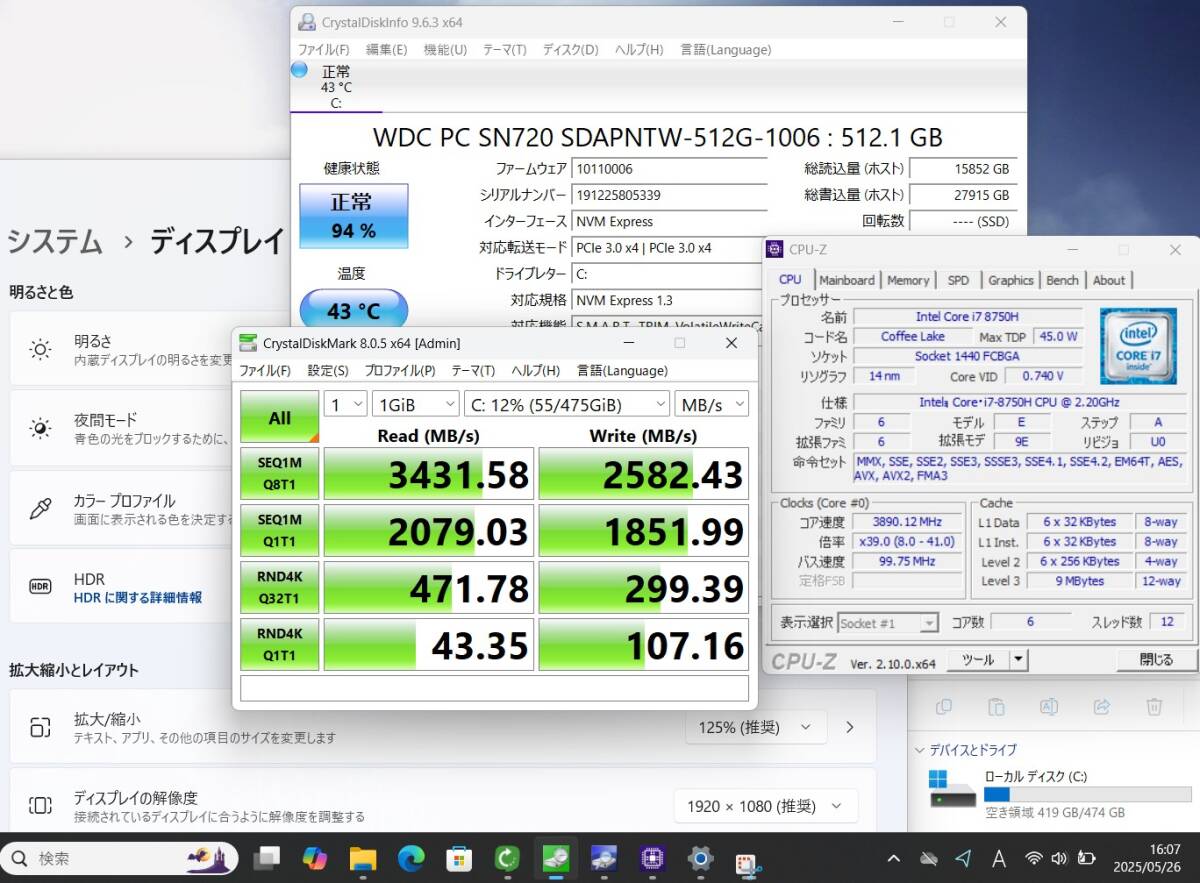Run the SEQ1M Q1T1 test
Image resolution: width=1200 pixels, height=883 pixels.
click(280, 530)
